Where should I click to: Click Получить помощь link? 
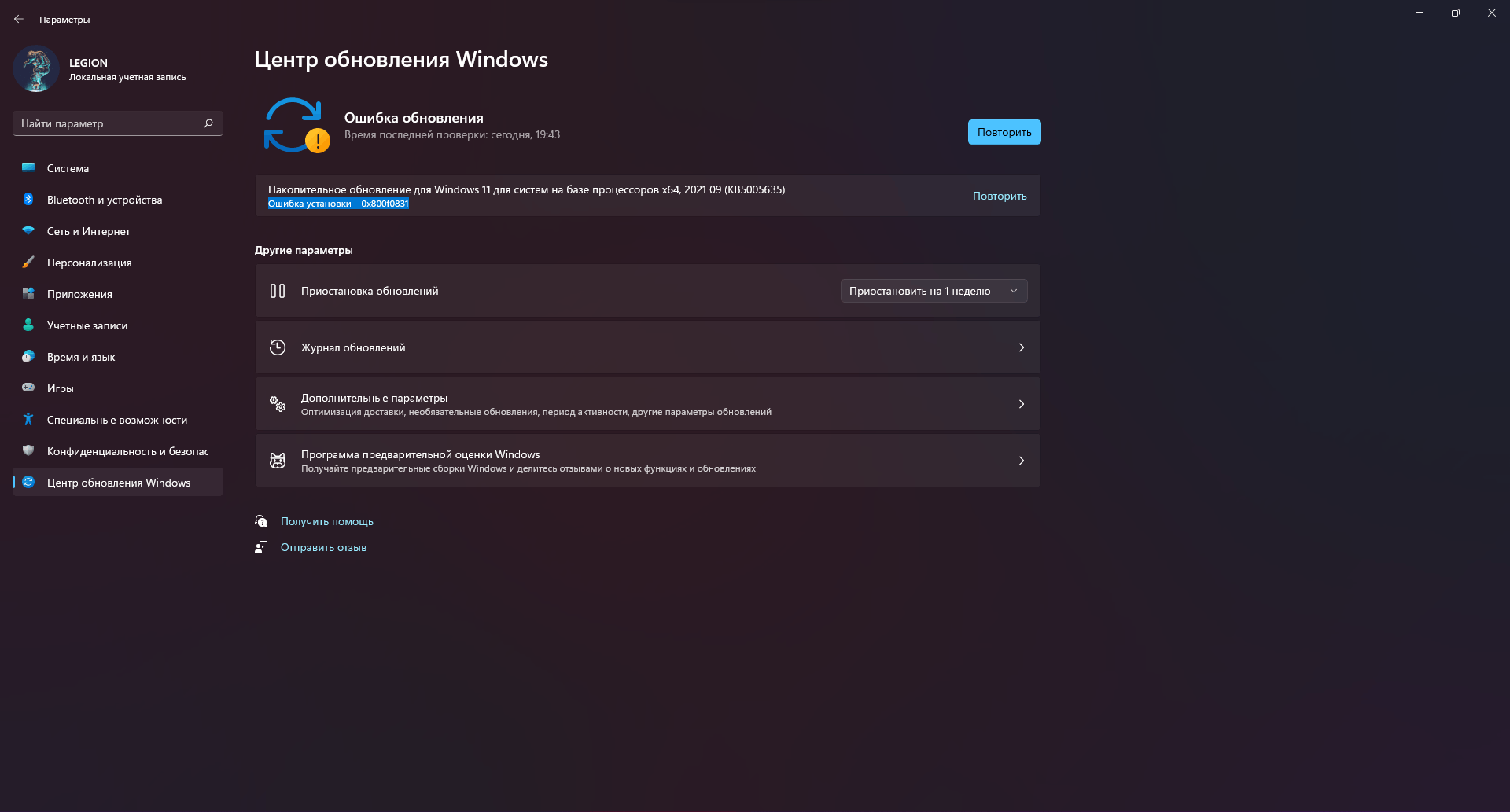(327, 521)
